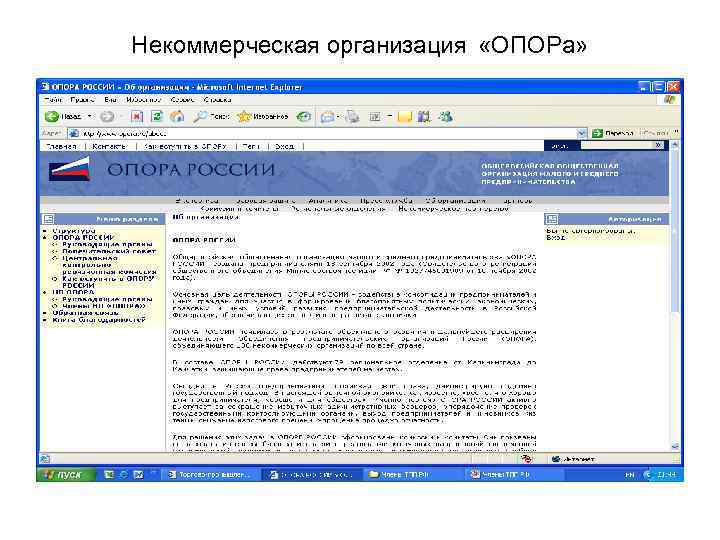Open the 'Об организации' navigation tab
720x540 pixels.
point(456,200)
